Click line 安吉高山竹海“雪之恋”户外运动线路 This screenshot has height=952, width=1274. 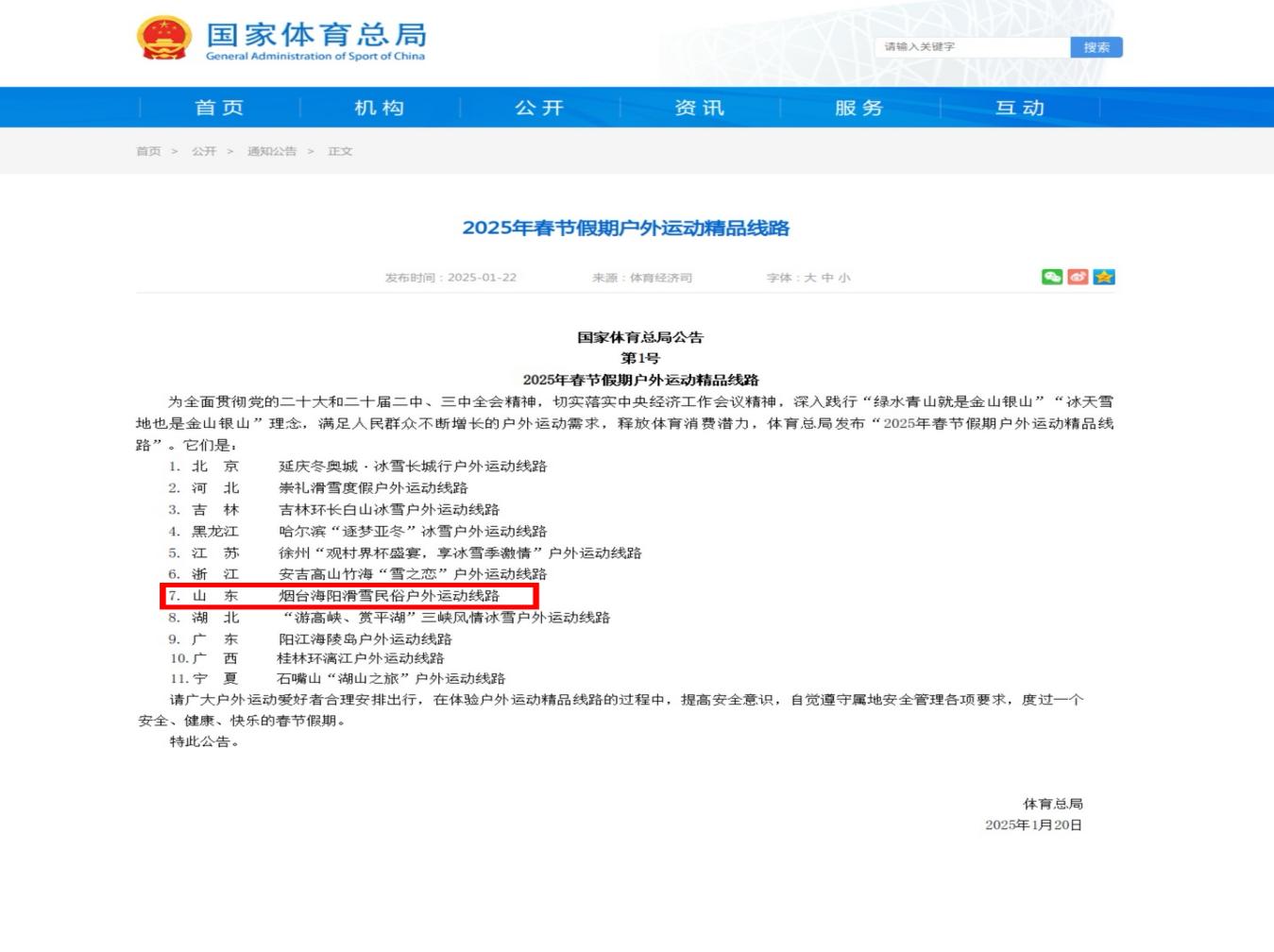413,574
